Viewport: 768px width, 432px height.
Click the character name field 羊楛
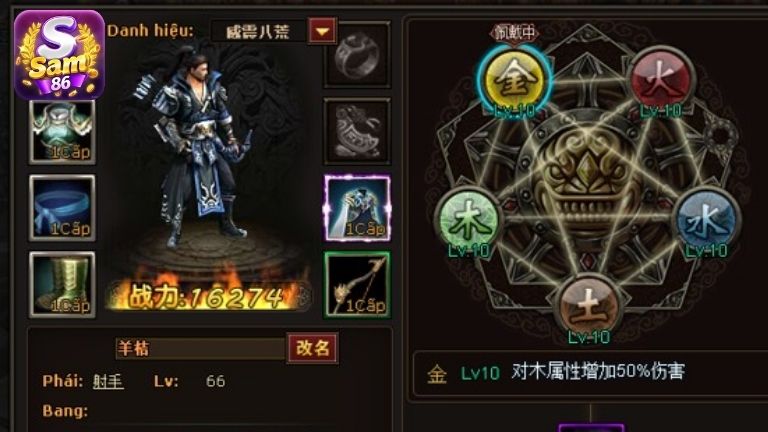click(x=200, y=349)
